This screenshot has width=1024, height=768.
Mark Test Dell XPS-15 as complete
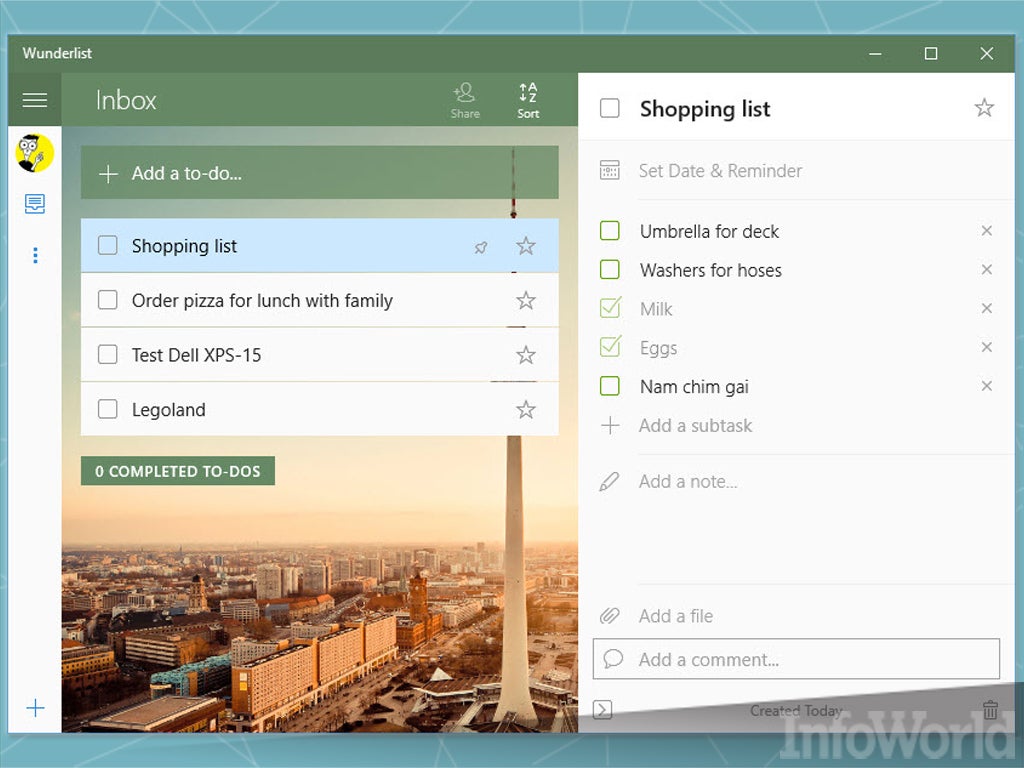click(108, 355)
